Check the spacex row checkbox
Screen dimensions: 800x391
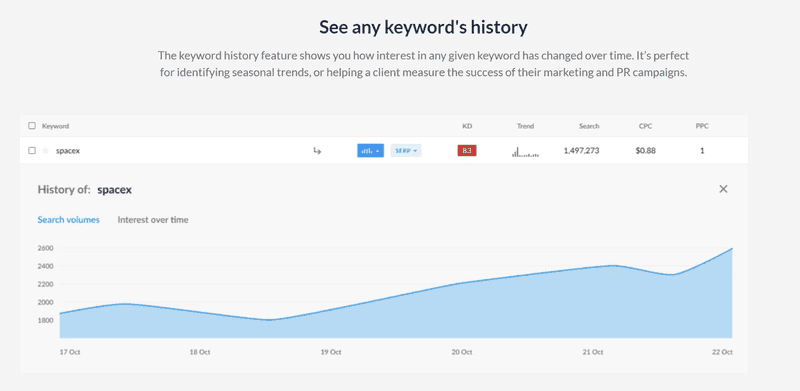pos(32,151)
